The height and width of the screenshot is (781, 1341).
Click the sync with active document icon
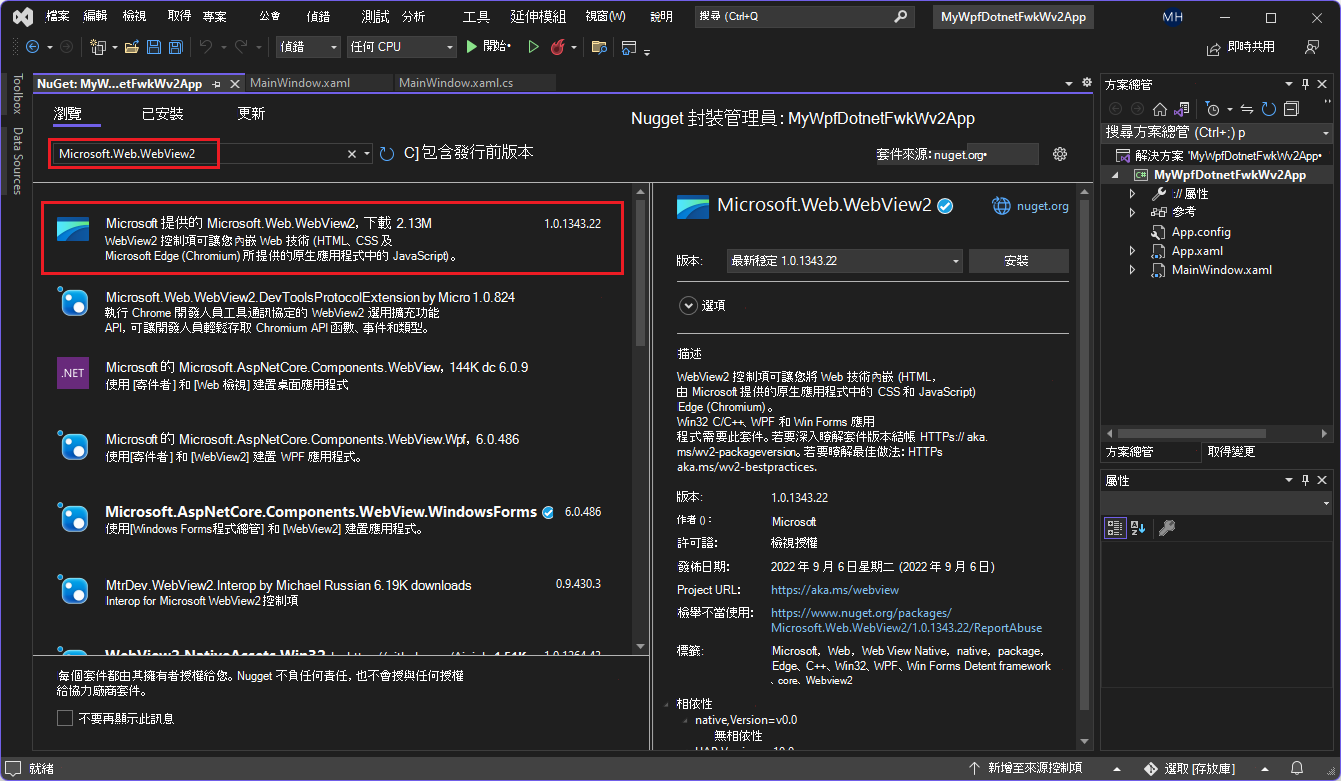click(1247, 109)
